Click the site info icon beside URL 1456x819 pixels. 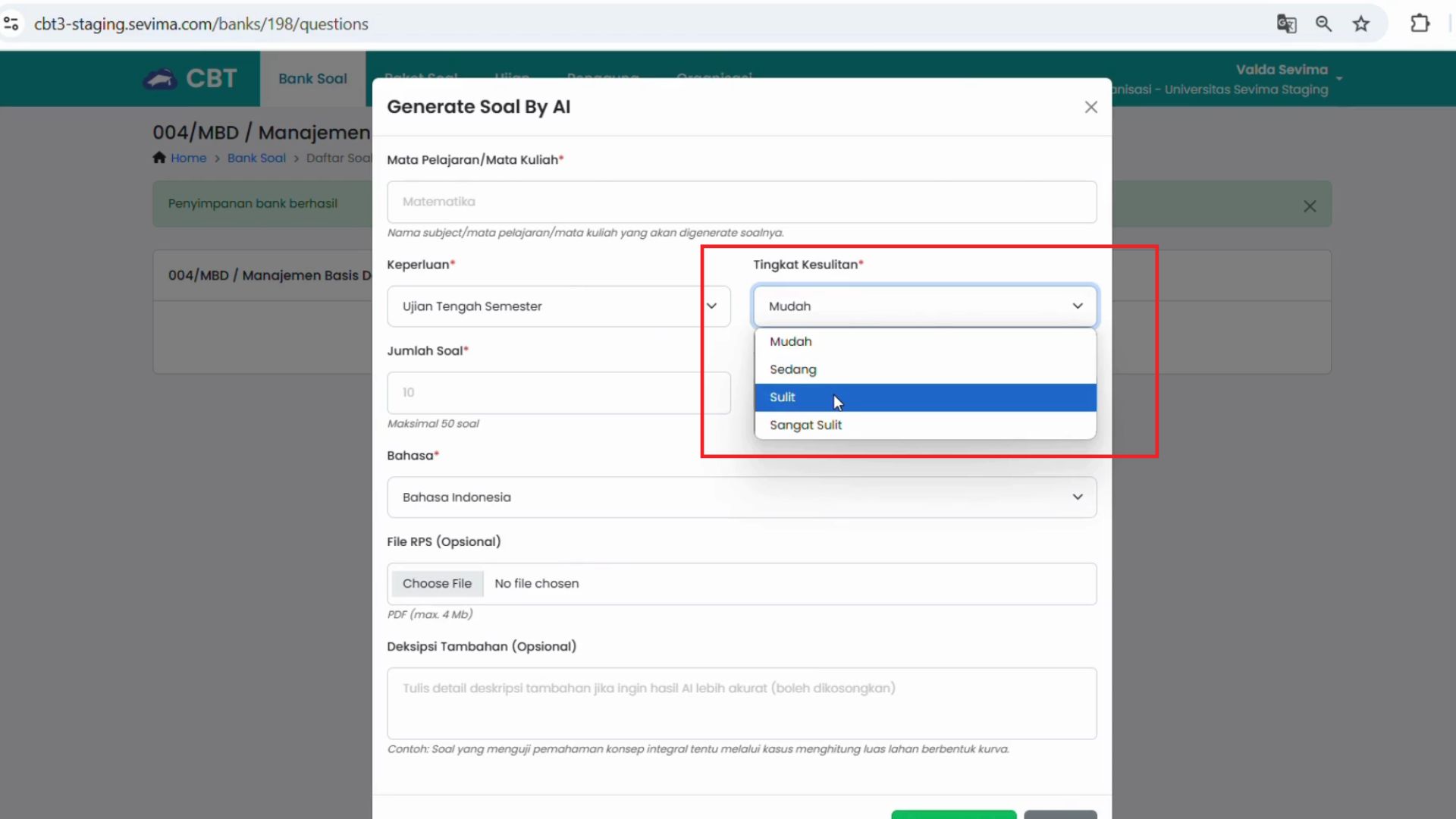11,24
